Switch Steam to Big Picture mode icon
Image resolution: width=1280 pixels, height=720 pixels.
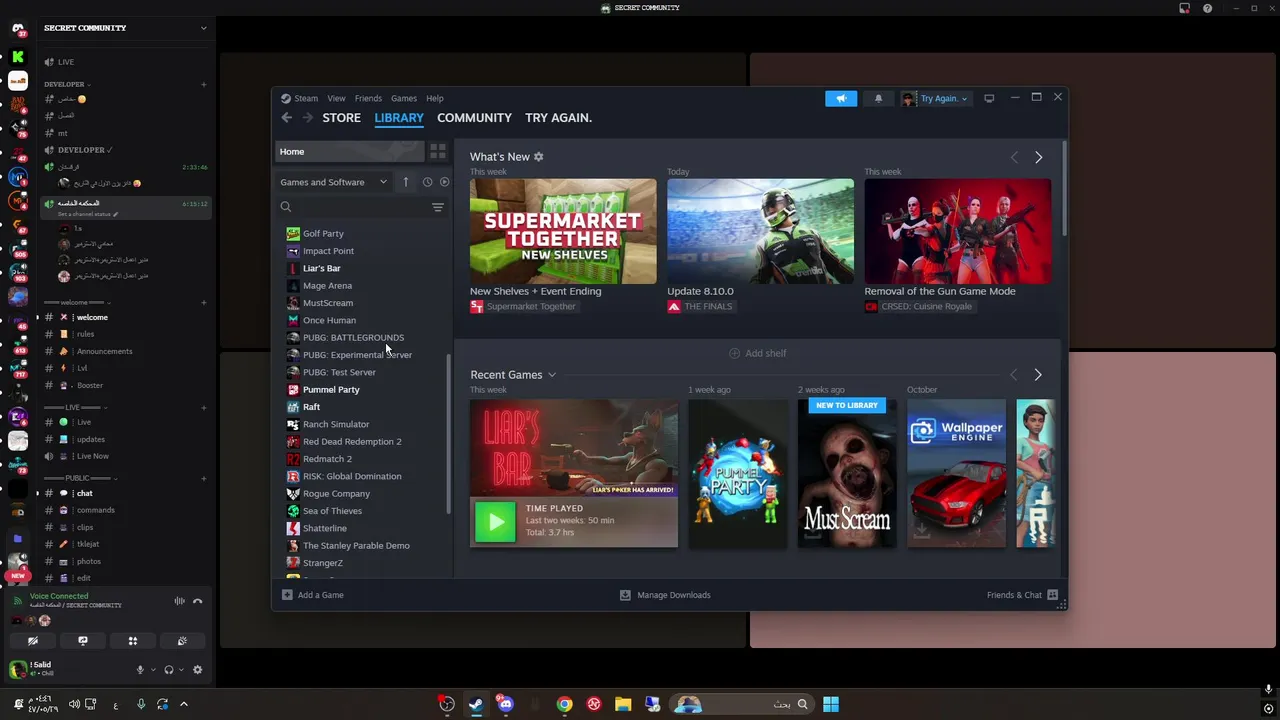989,98
